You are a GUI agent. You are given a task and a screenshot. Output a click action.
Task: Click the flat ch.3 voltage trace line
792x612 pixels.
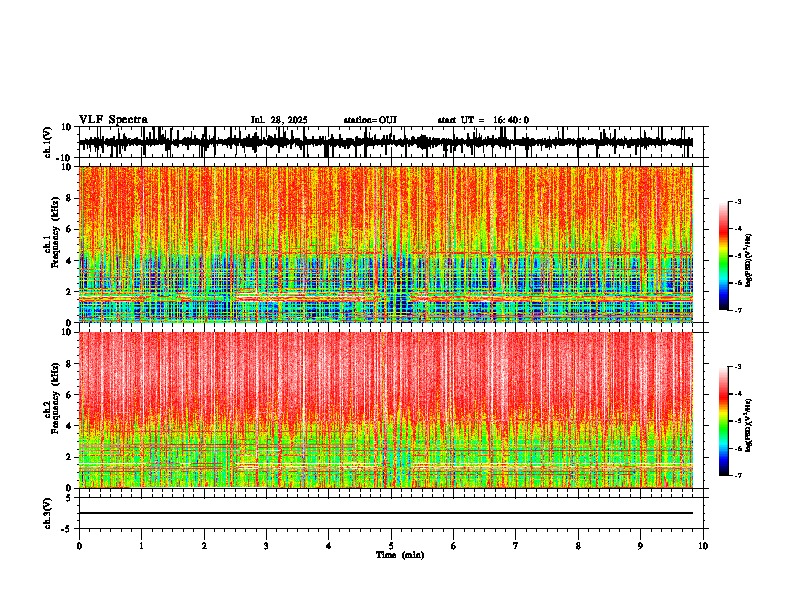(385, 513)
